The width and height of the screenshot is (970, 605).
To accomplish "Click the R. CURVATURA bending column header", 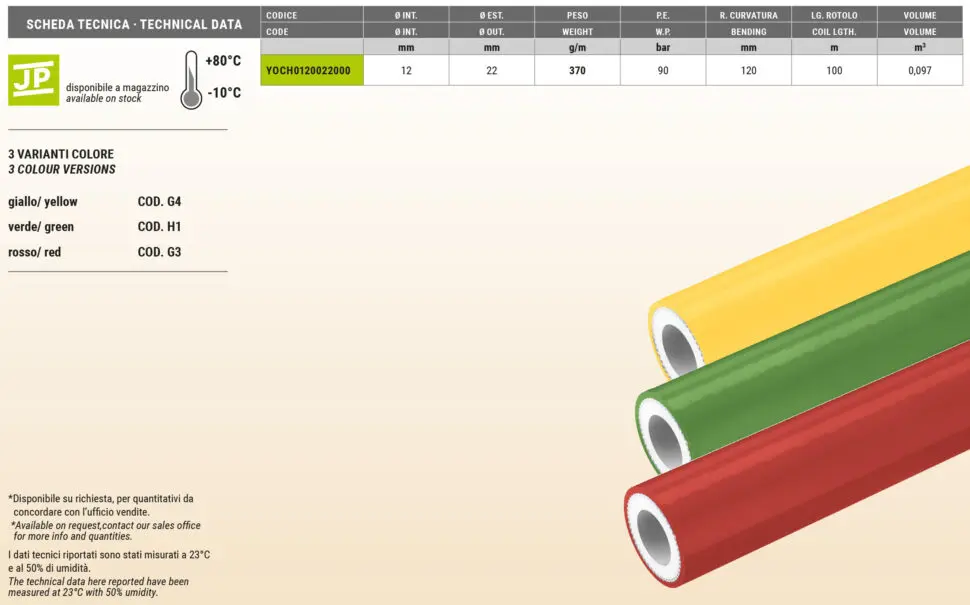I will (x=748, y=15).
